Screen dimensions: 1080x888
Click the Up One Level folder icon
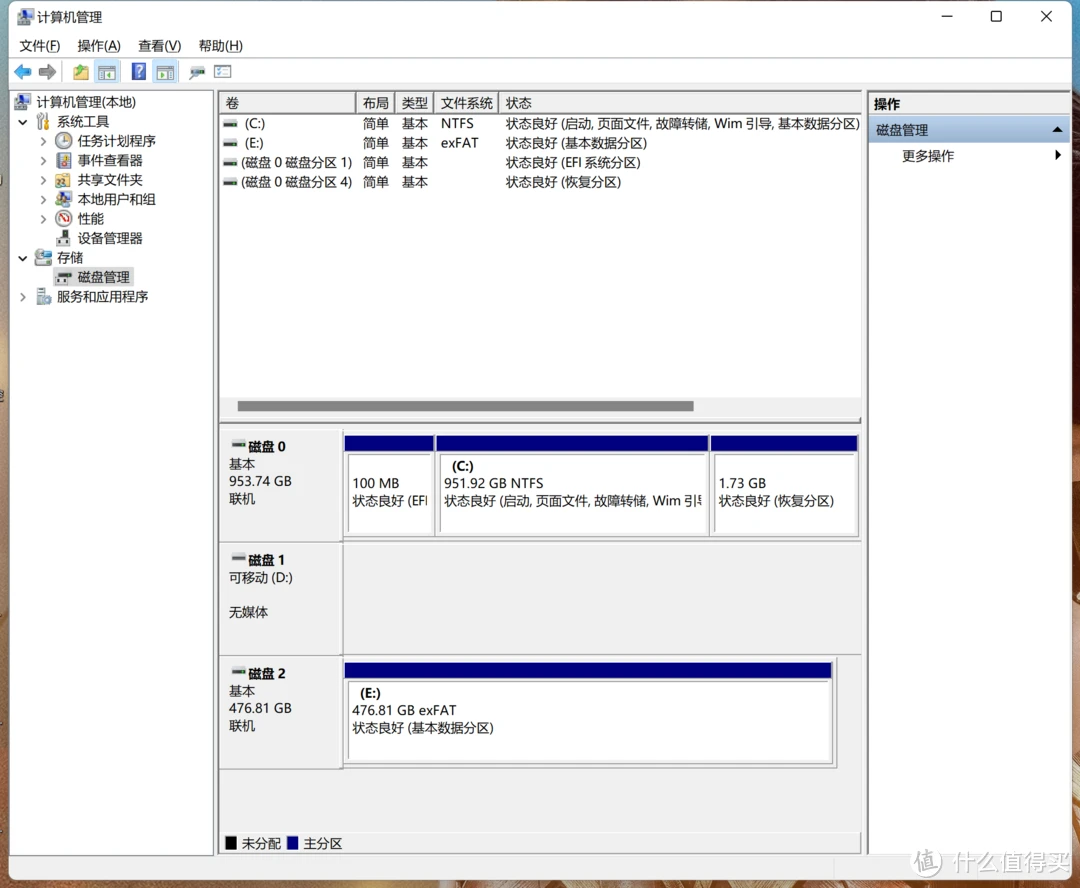click(80, 72)
